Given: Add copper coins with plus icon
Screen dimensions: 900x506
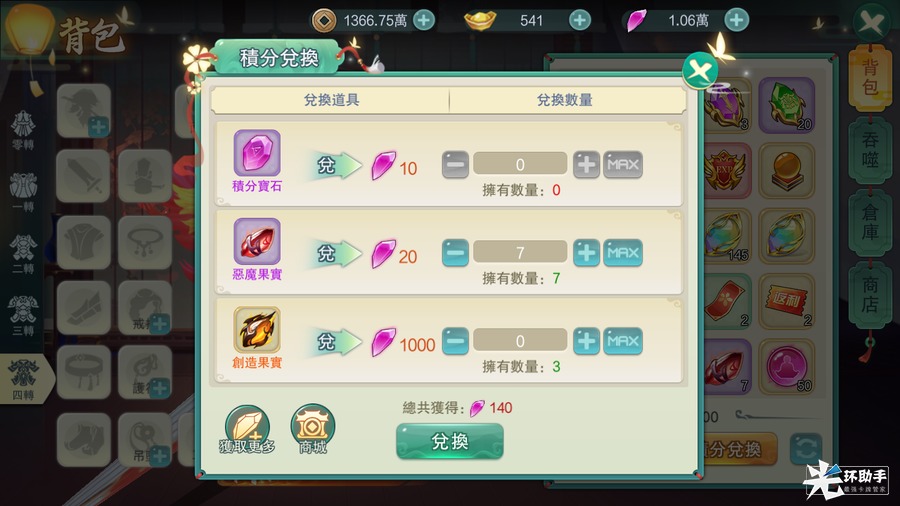Looking at the screenshot, I should (x=424, y=21).
